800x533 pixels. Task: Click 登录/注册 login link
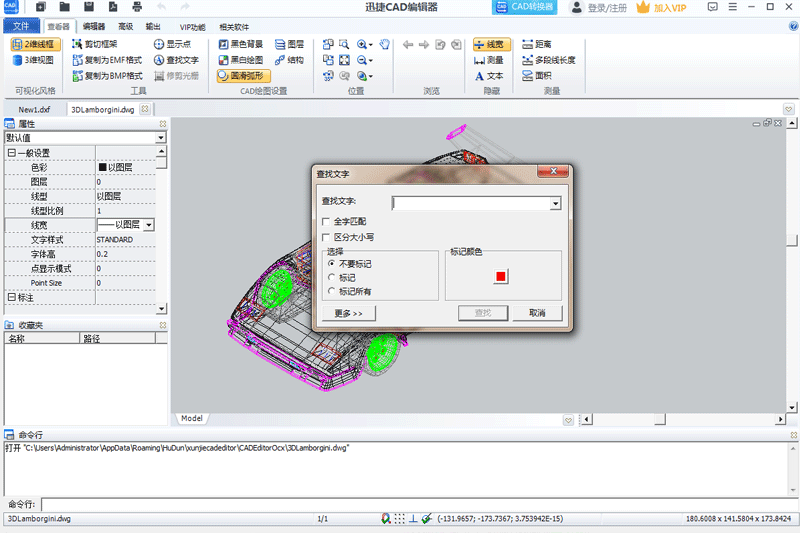click(x=598, y=8)
